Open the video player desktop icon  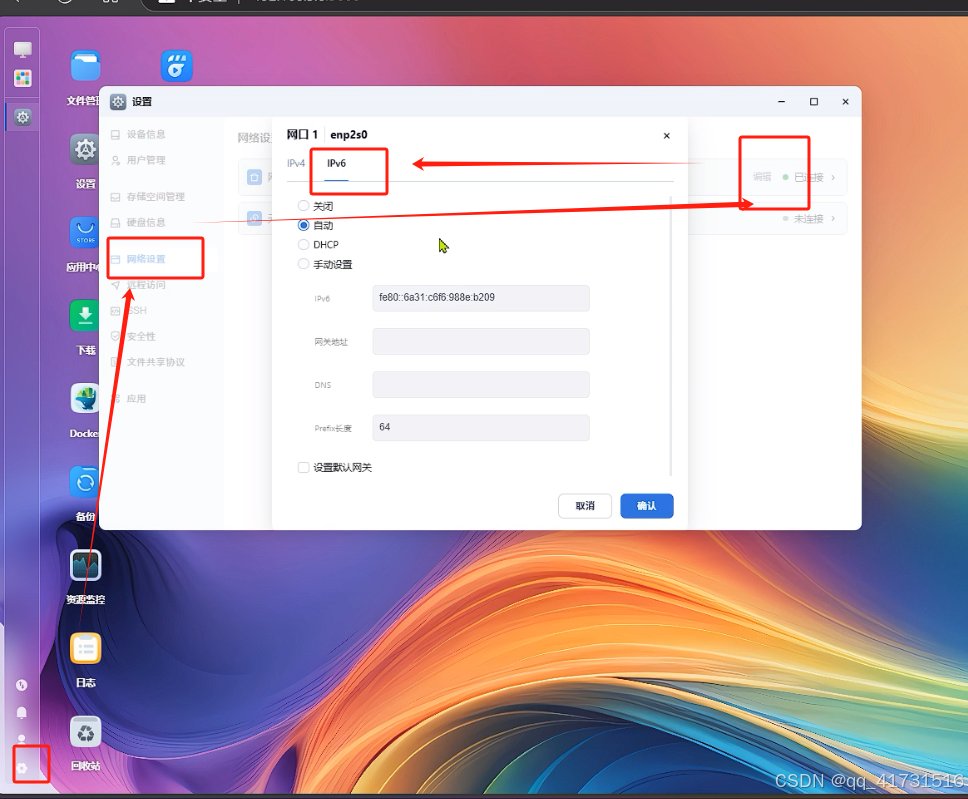pyautogui.click(x=177, y=66)
